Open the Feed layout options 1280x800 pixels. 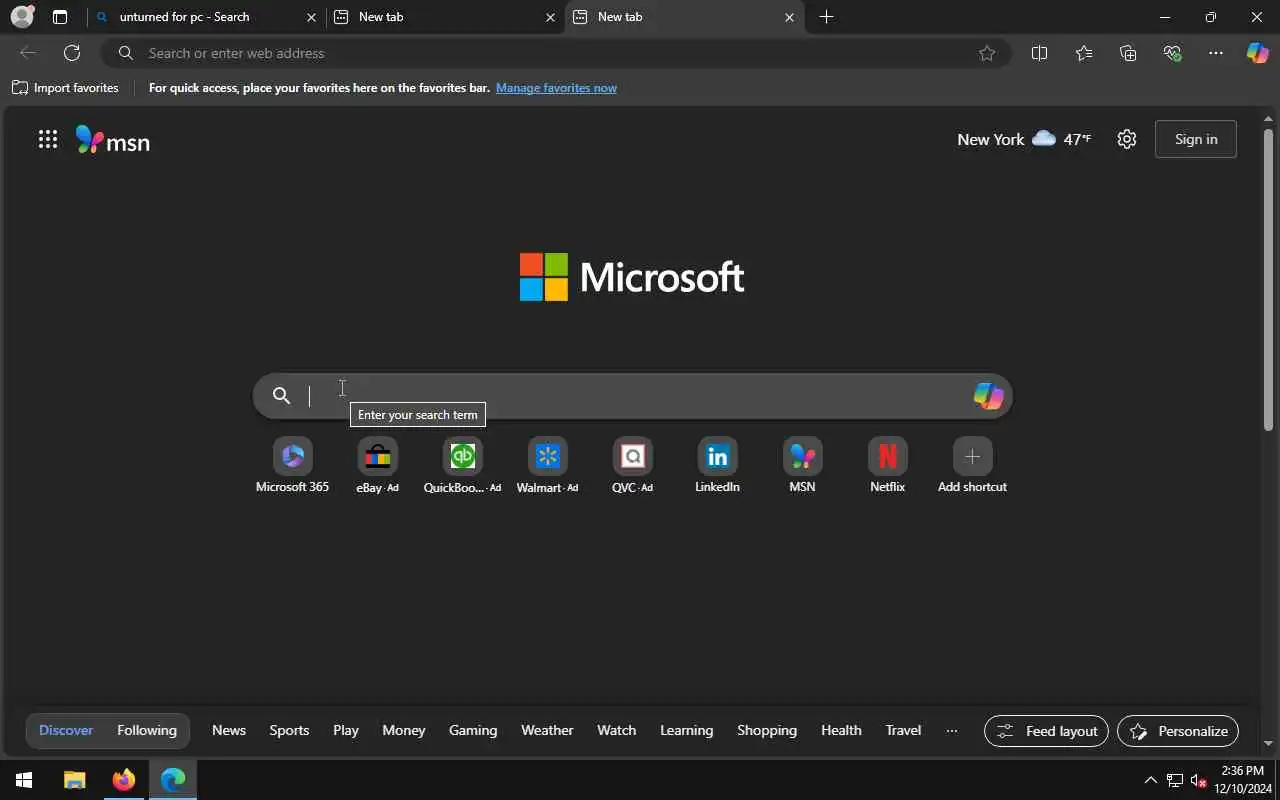tap(1047, 731)
